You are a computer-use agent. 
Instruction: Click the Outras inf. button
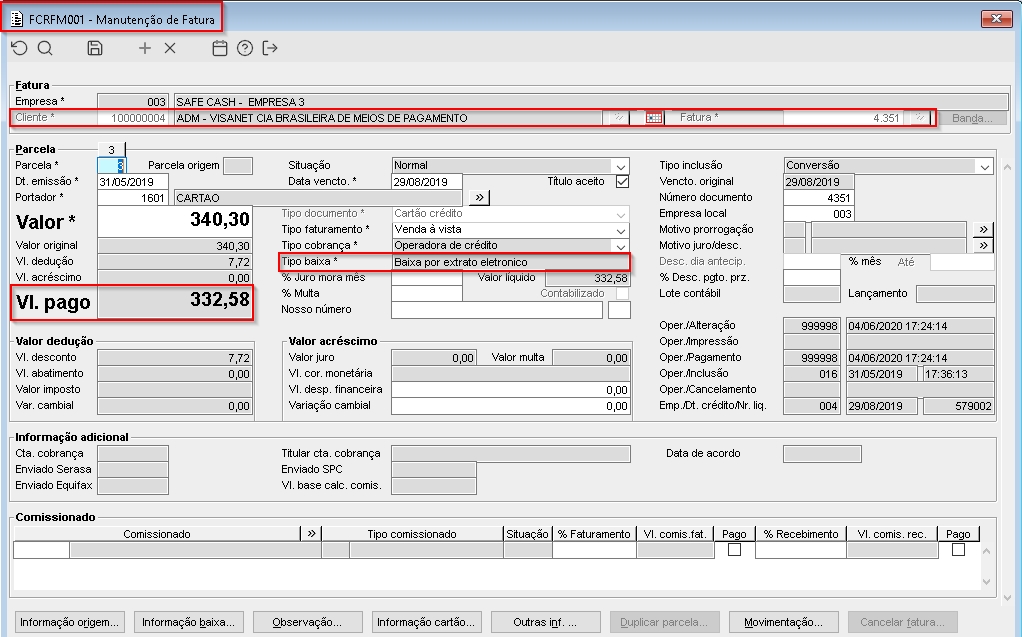[x=545, y=622]
